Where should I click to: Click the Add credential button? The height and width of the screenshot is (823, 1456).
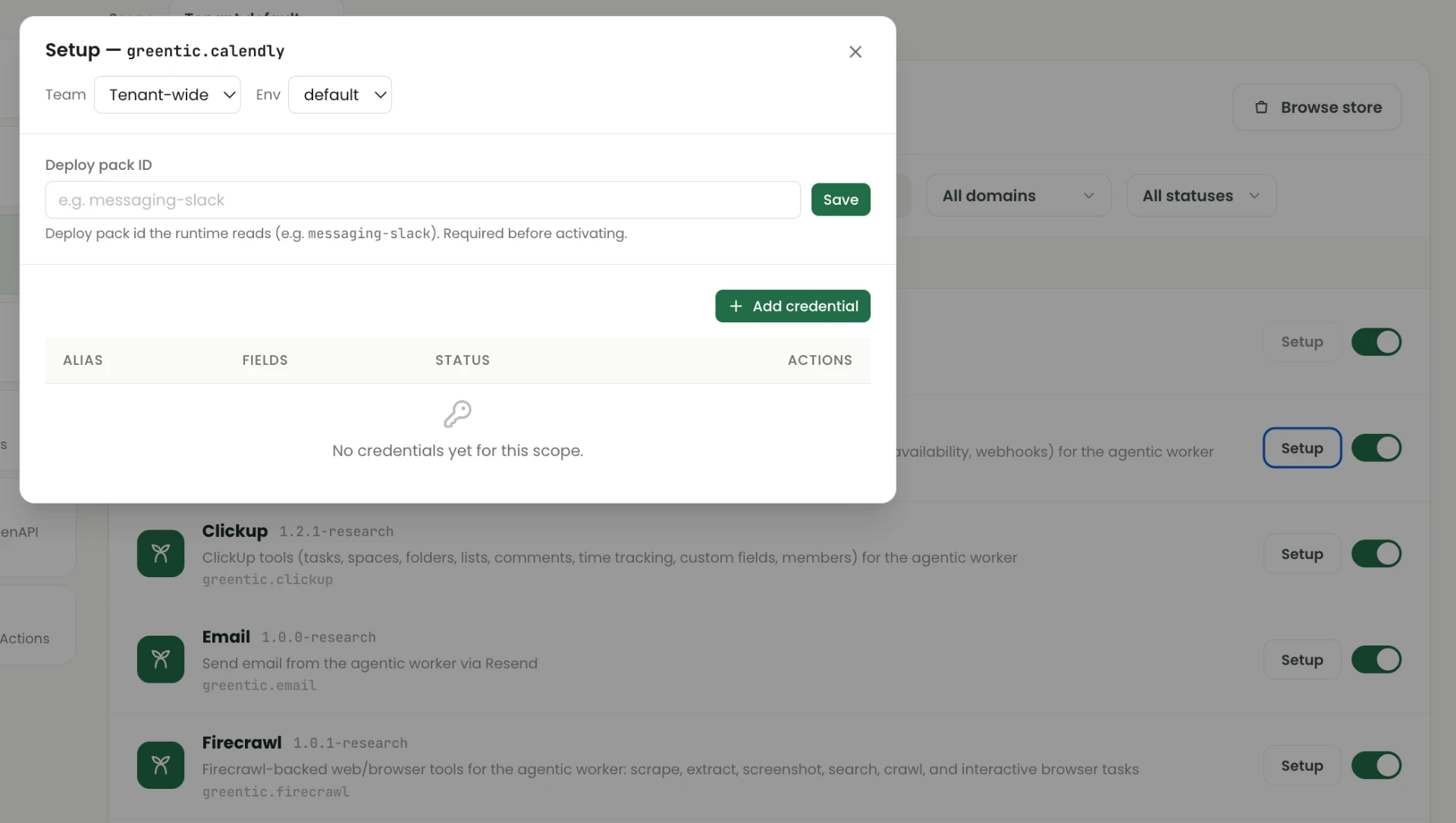(x=792, y=306)
